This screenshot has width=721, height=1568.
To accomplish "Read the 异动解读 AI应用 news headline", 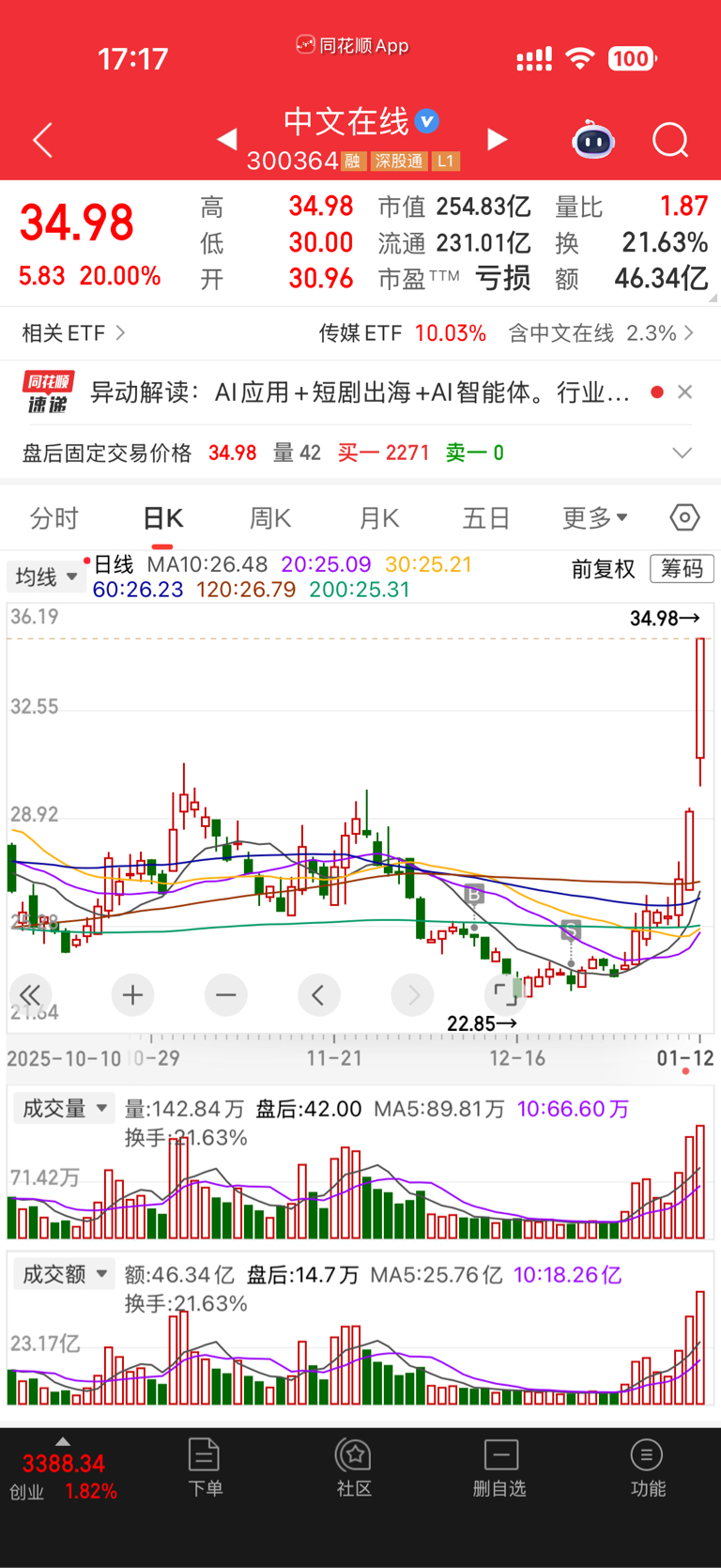I will tap(359, 392).
